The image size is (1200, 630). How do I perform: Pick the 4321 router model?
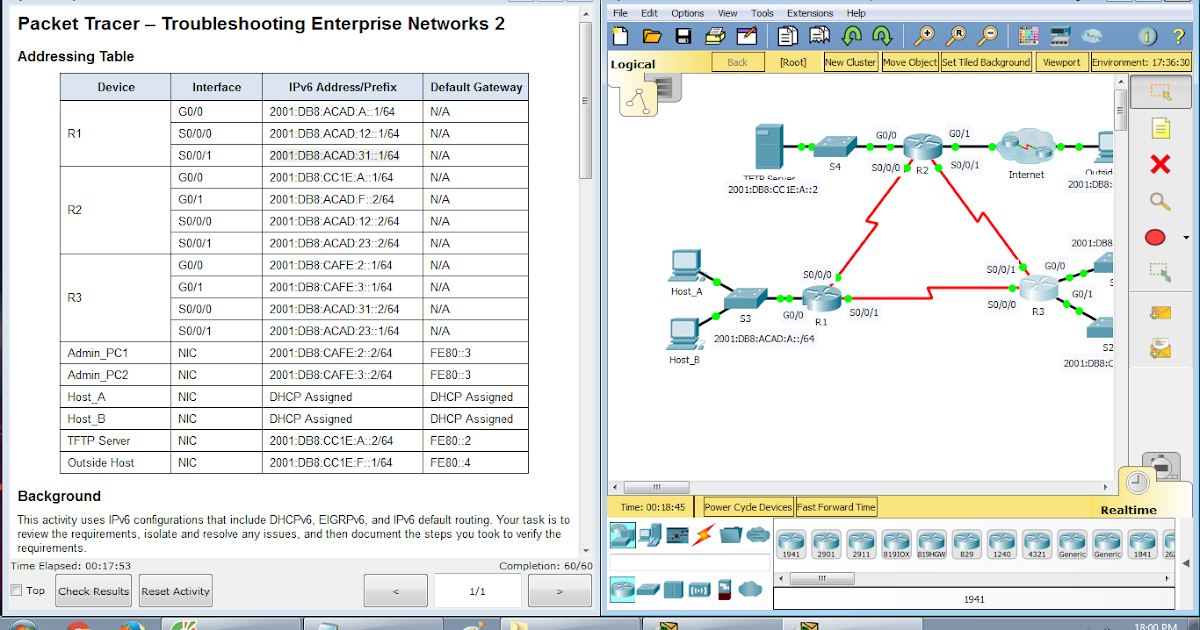(1037, 544)
